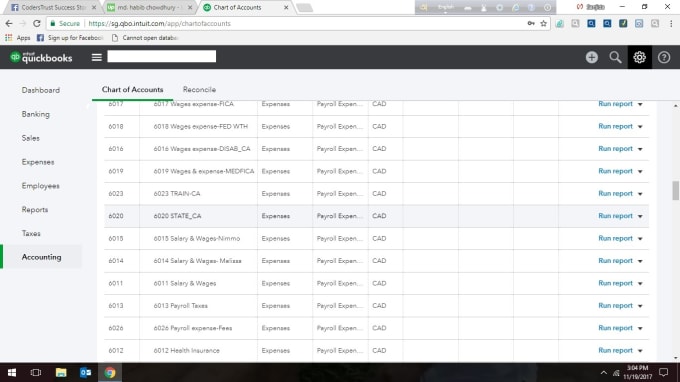Click the Chrome taskbar icon
The width and height of the screenshot is (680, 382).
110,372
